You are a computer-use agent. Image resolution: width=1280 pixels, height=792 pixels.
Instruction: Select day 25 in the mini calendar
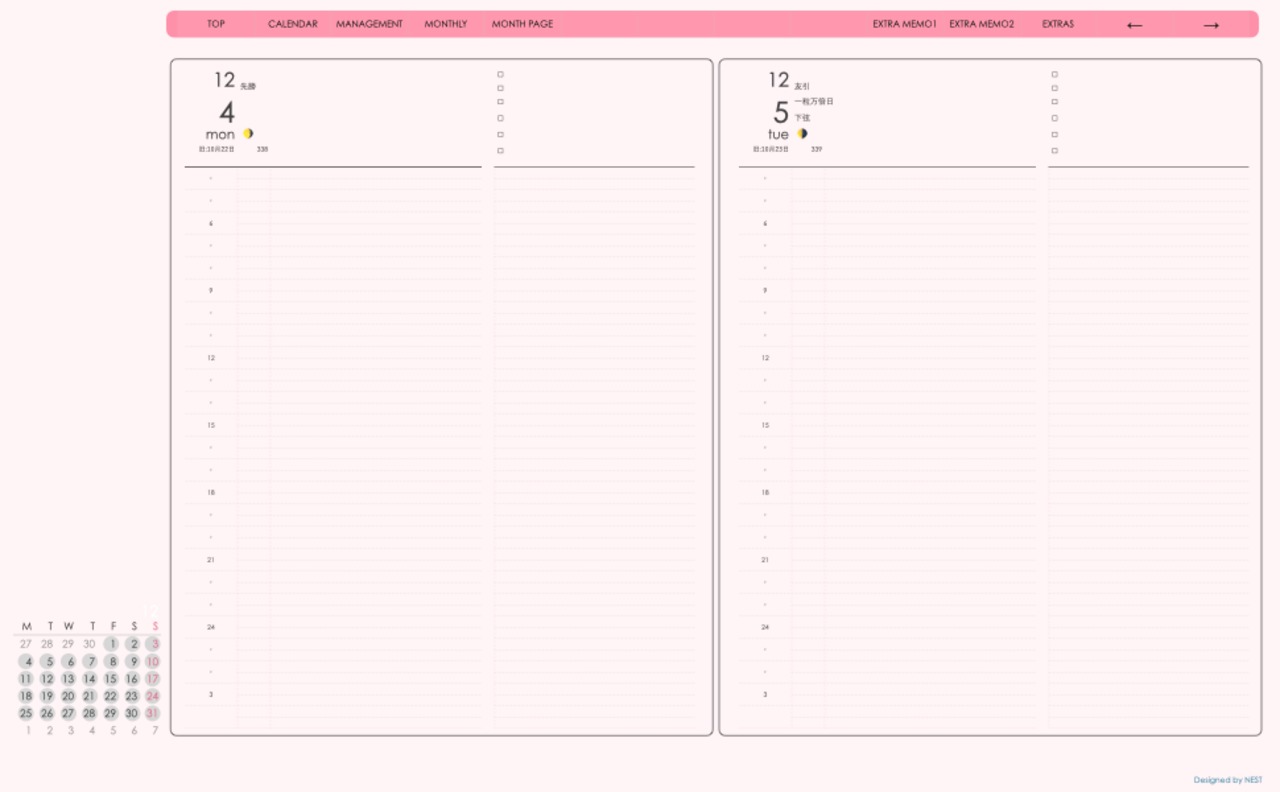pos(26,713)
